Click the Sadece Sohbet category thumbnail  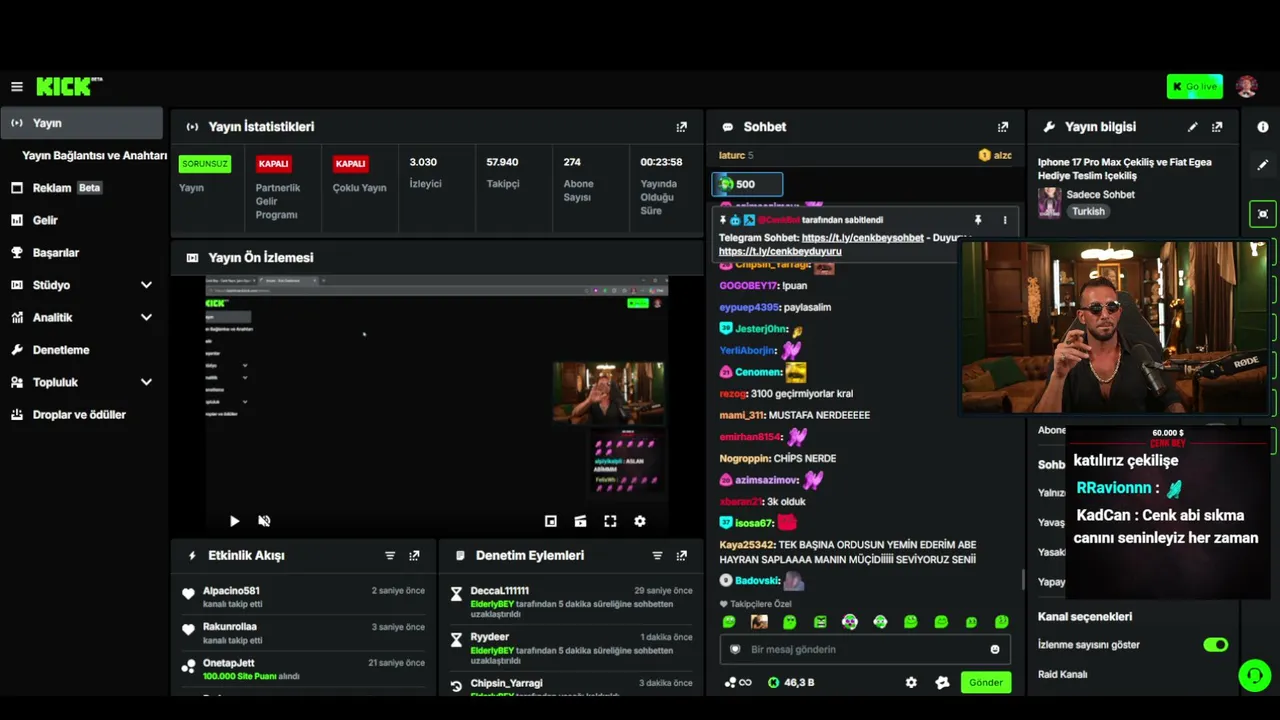(1049, 203)
